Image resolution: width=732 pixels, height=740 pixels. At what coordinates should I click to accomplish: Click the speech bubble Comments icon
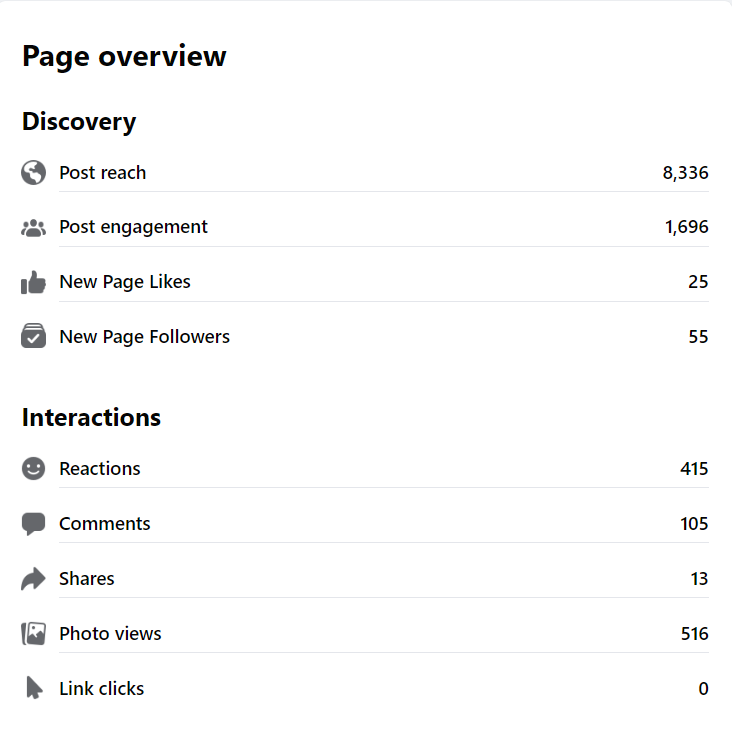(33, 524)
